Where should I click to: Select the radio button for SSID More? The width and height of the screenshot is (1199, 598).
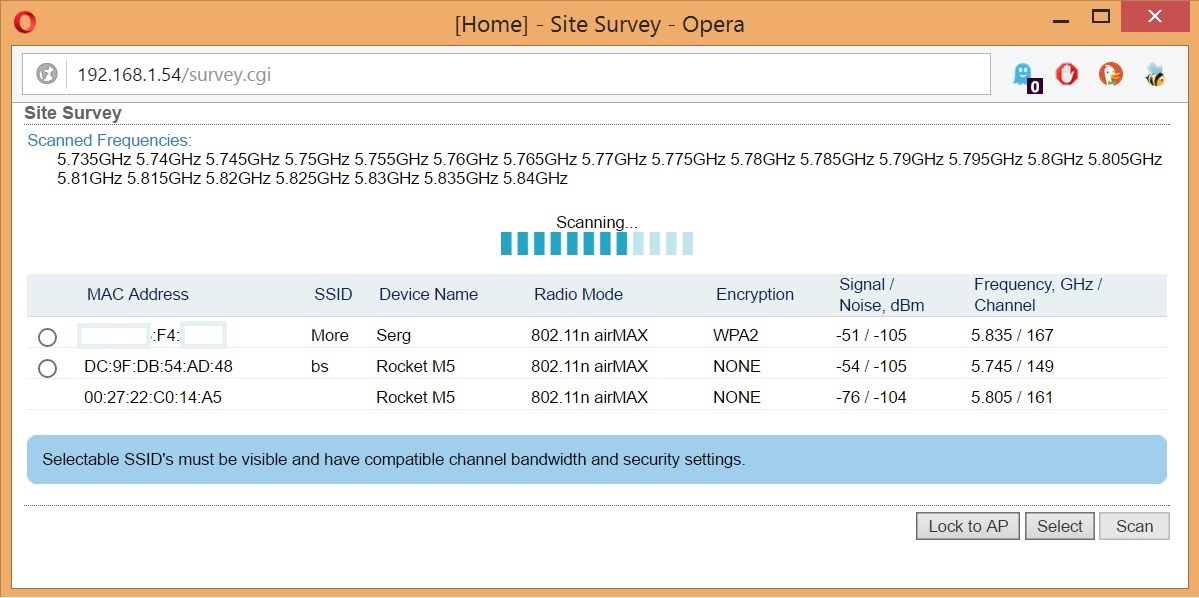tap(47, 337)
